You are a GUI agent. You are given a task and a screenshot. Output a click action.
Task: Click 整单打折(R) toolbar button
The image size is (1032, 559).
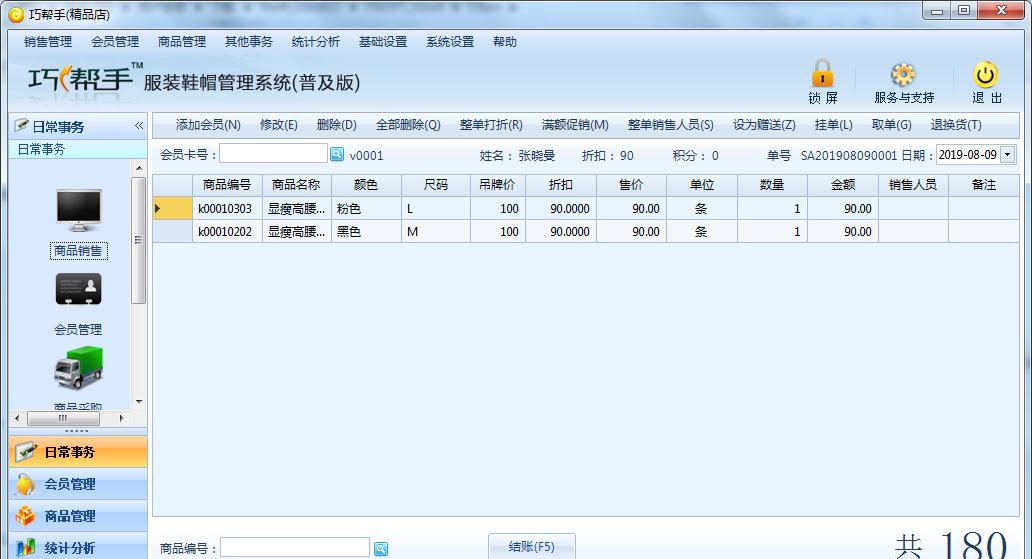pyautogui.click(x=491, y=124)
